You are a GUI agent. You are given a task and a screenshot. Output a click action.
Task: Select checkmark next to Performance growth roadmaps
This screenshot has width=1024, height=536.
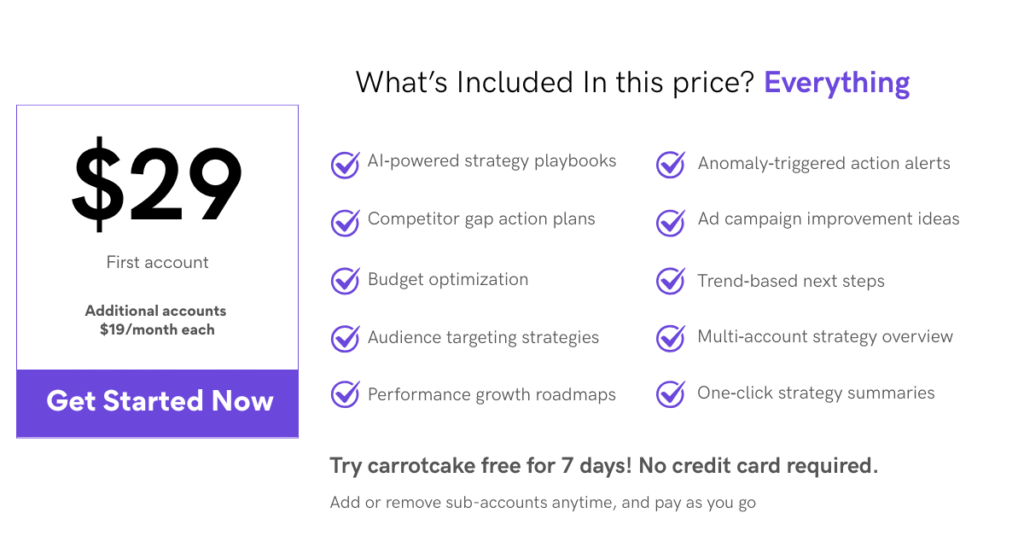coord(345,394)
